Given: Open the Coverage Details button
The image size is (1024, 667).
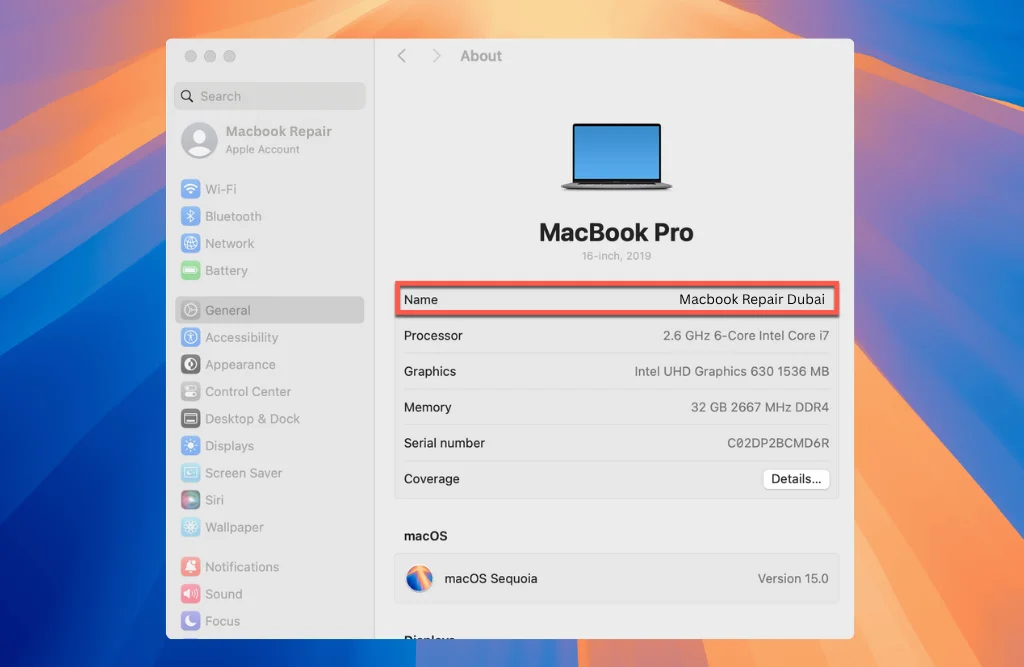Looking at the screenshot, I should 795,479.
